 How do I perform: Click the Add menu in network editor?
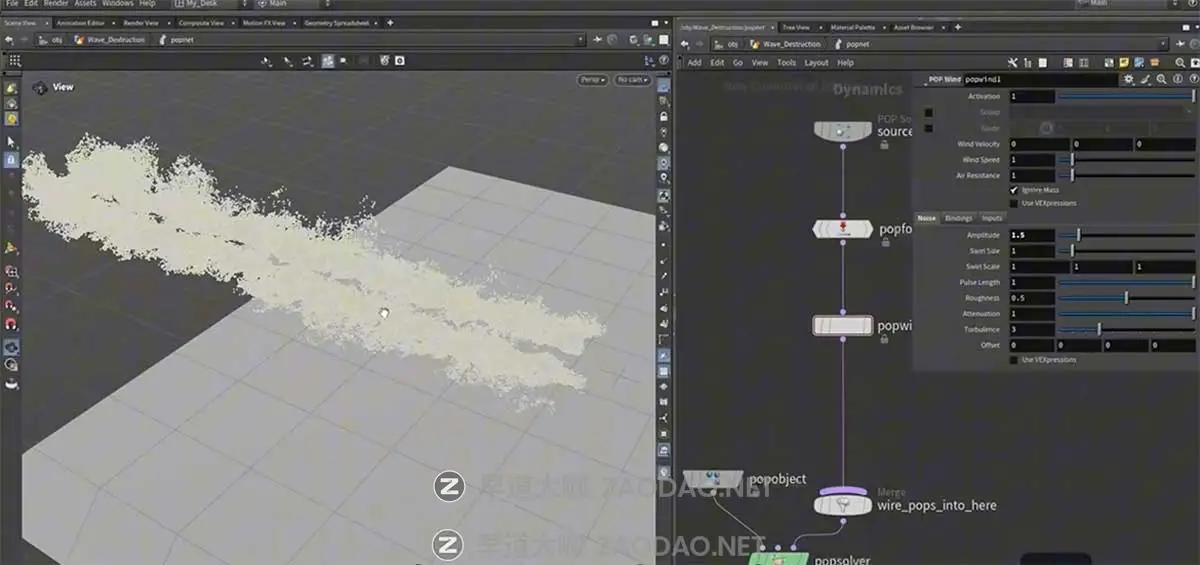pos(693,62)
